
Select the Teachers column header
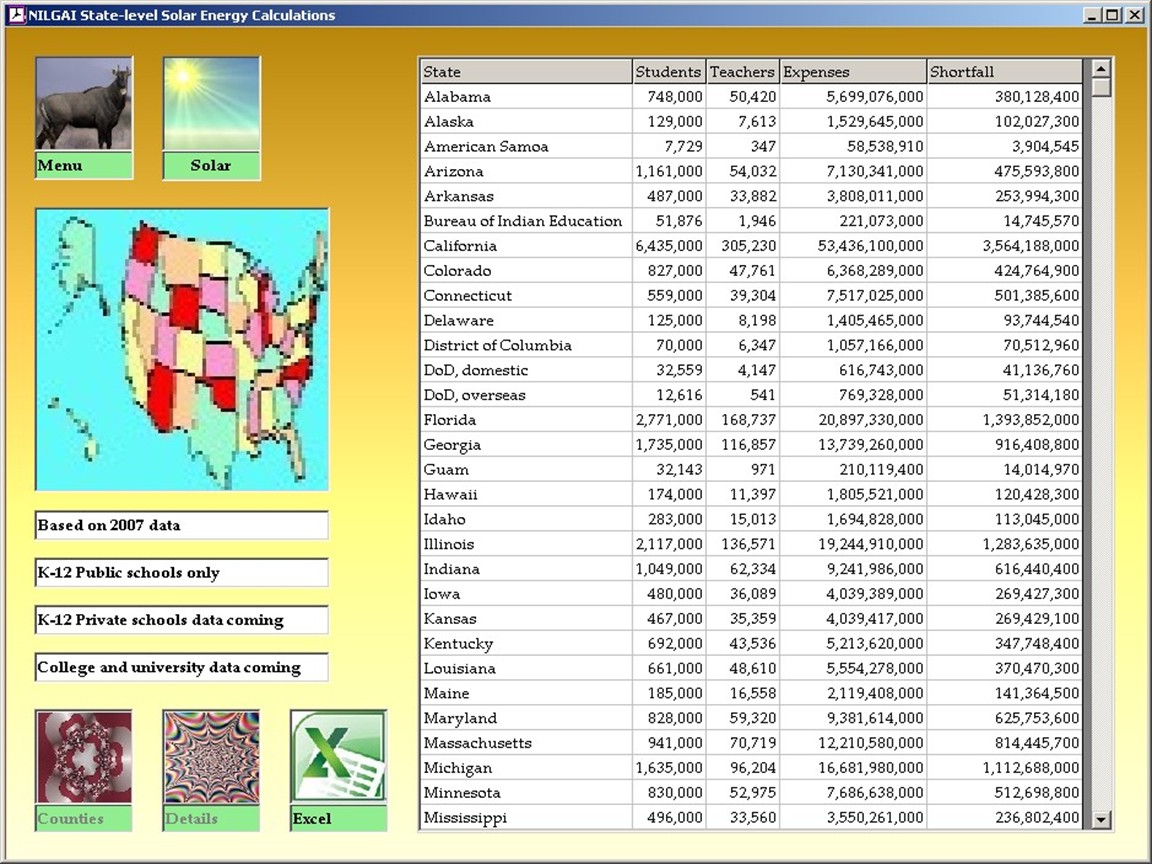click(x=742, y=72)
